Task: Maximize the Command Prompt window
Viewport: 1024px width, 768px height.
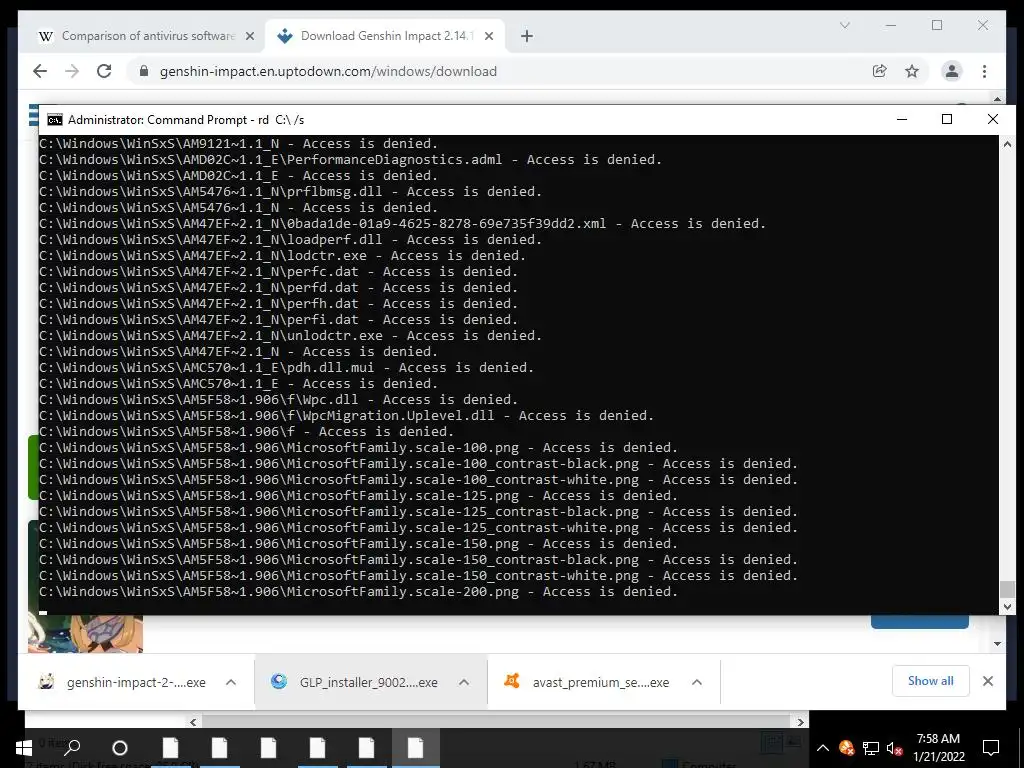Action: point(947,120)
